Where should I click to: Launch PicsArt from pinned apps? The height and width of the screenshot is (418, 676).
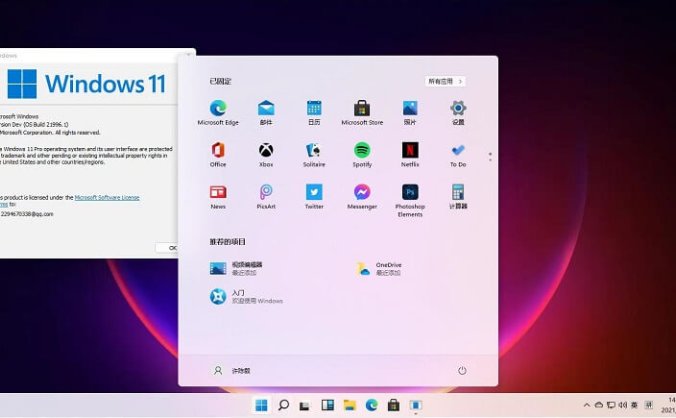[266, 197]
